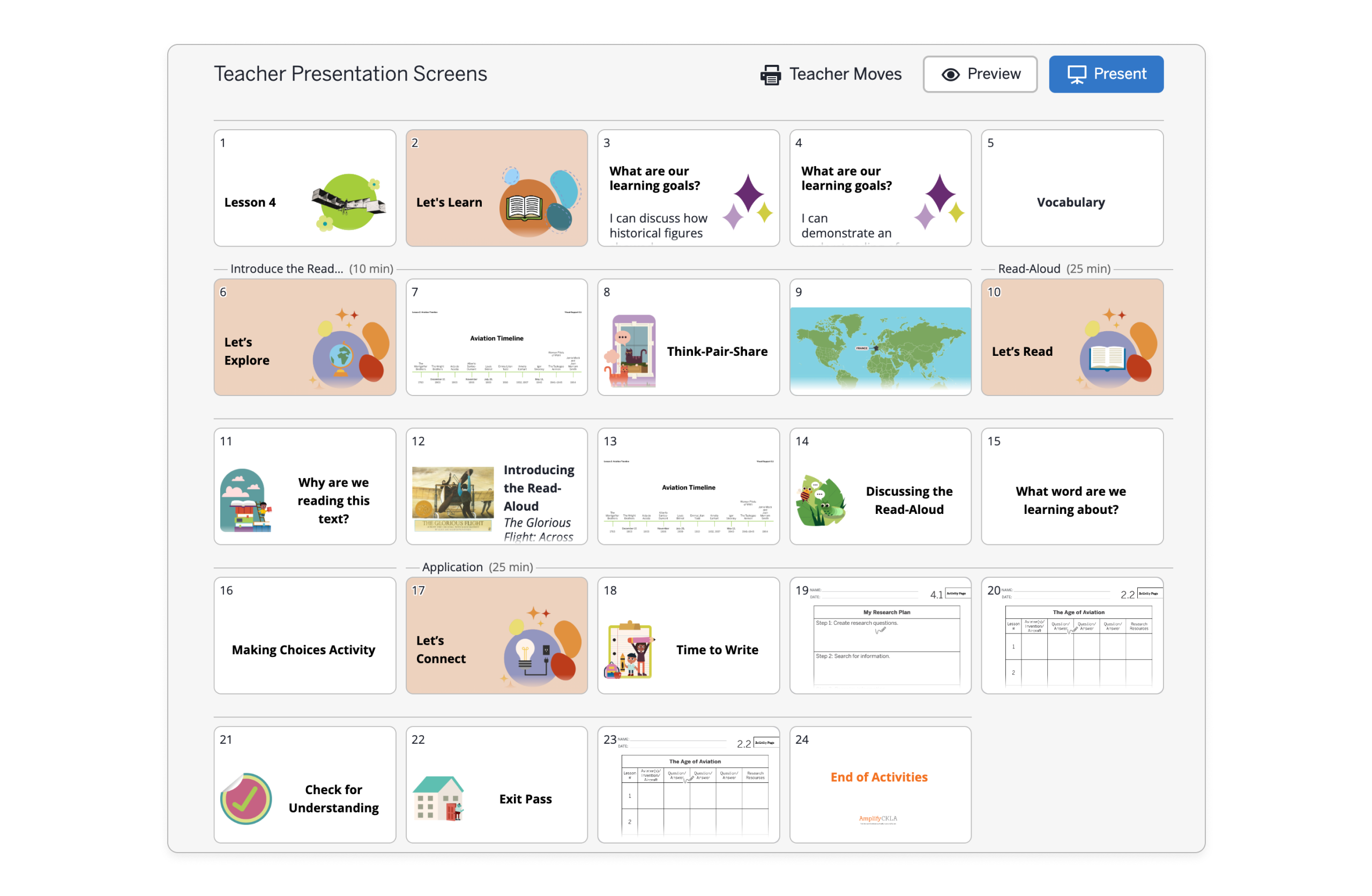Click the checkmark badge on slide 21
The image size is (1372, 896).
point(246,798)
